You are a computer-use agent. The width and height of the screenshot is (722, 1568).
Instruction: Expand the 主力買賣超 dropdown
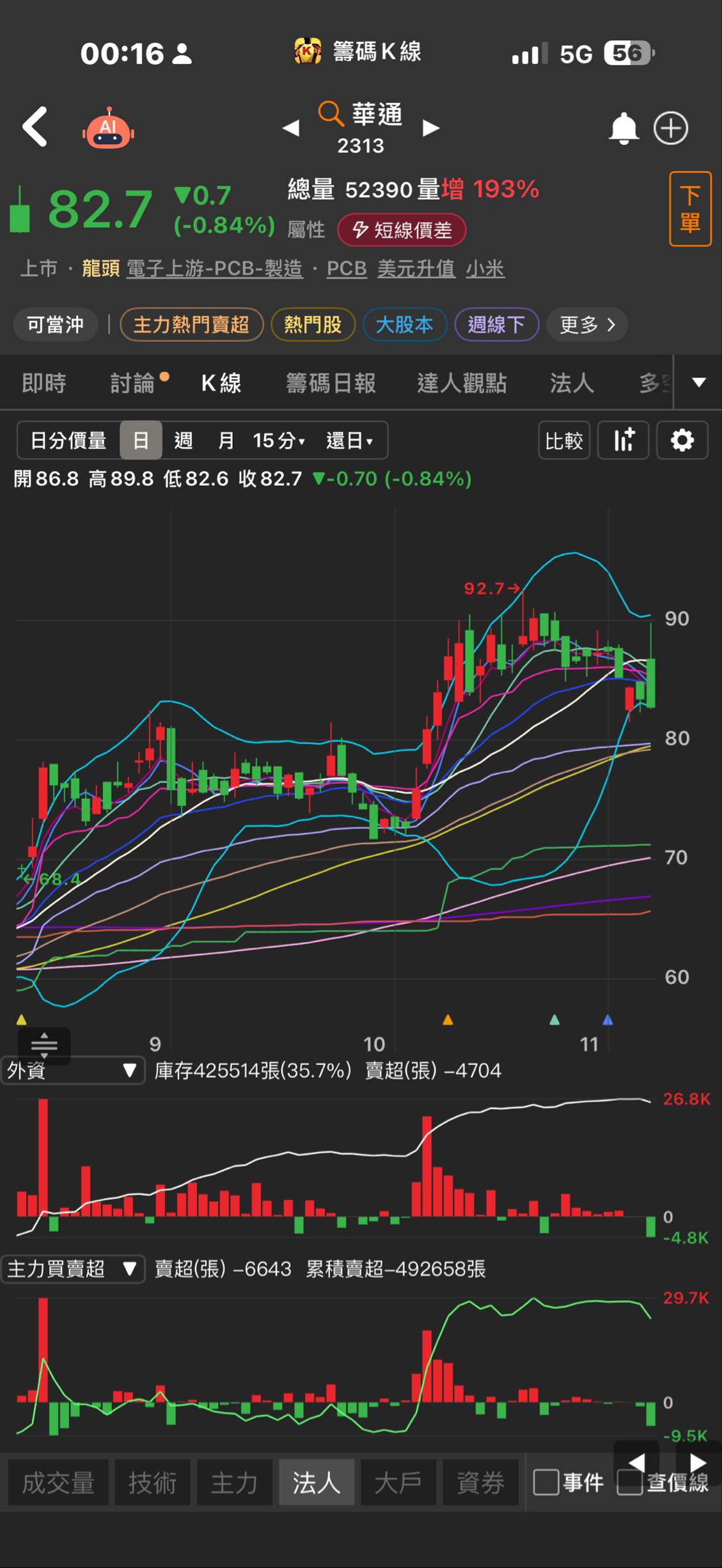pos(73,1268)
